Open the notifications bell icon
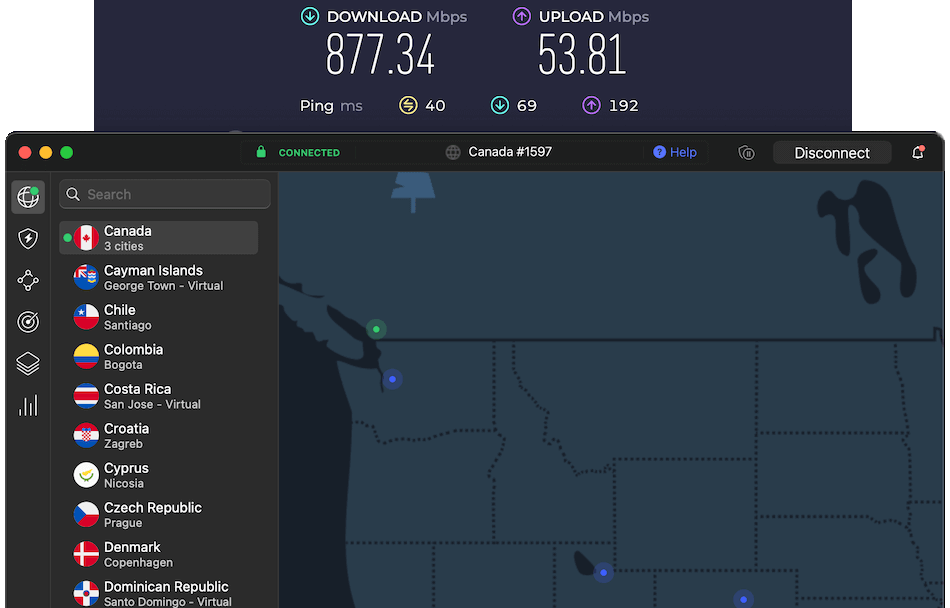Image resolution: width=950 pixels, height=608 pixels. point(918,153)
